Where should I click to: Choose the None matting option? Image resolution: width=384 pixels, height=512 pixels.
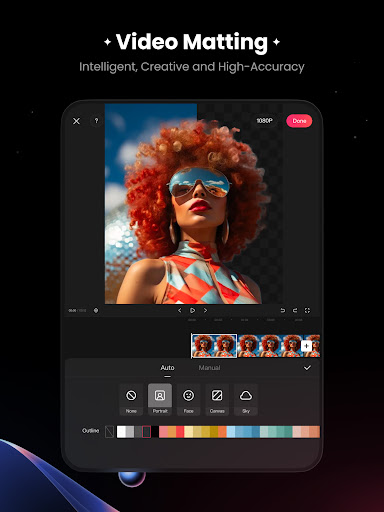coord(131,399)
